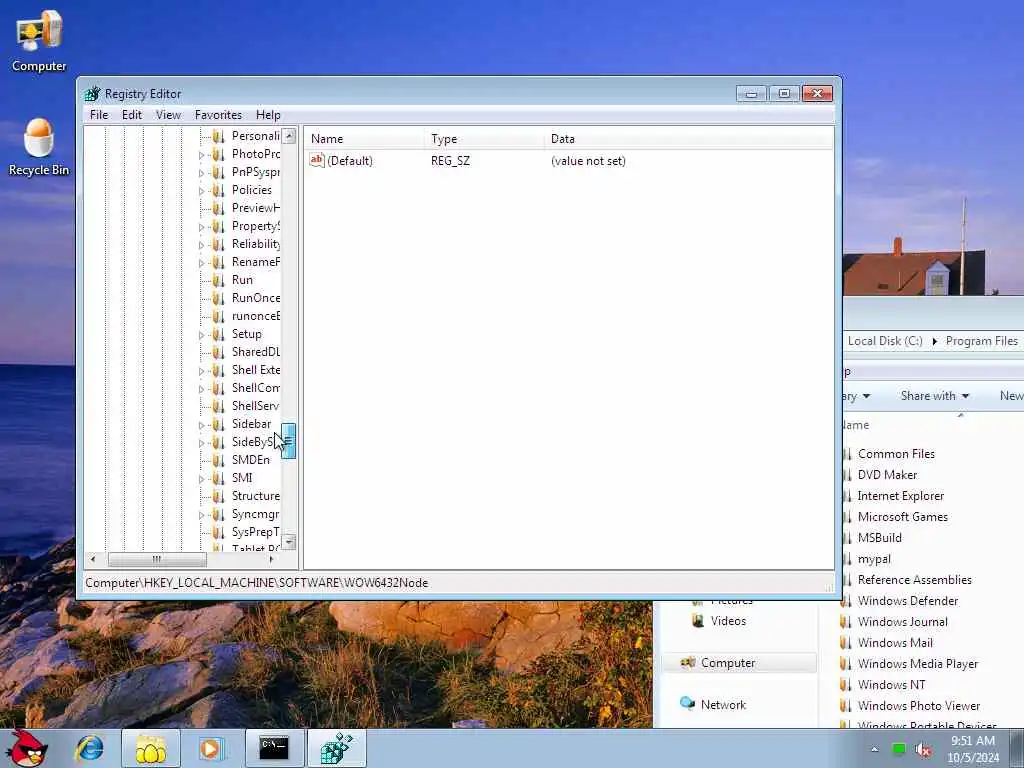Click the (value not set) data cell
The width and height of the screenshot is (1024, 768).
point(588,161)
